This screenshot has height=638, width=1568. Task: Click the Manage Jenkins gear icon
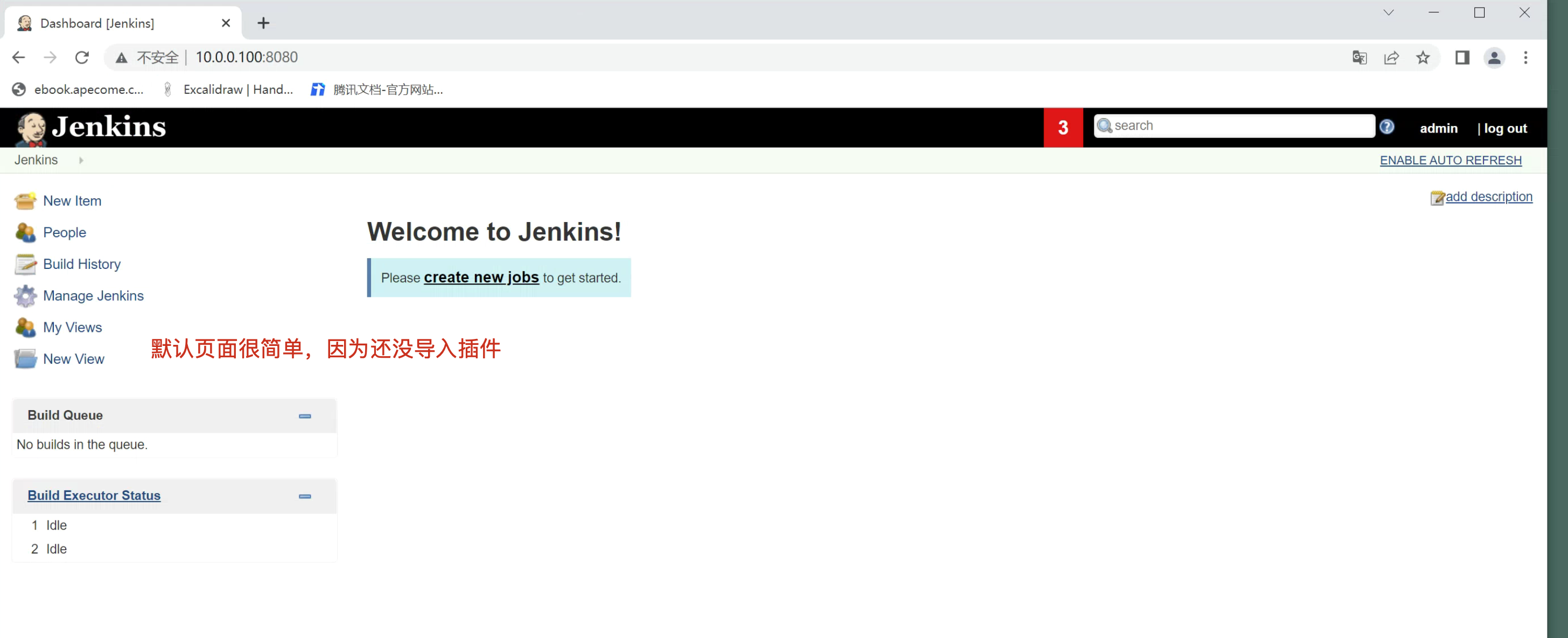[x=25, y=296]
